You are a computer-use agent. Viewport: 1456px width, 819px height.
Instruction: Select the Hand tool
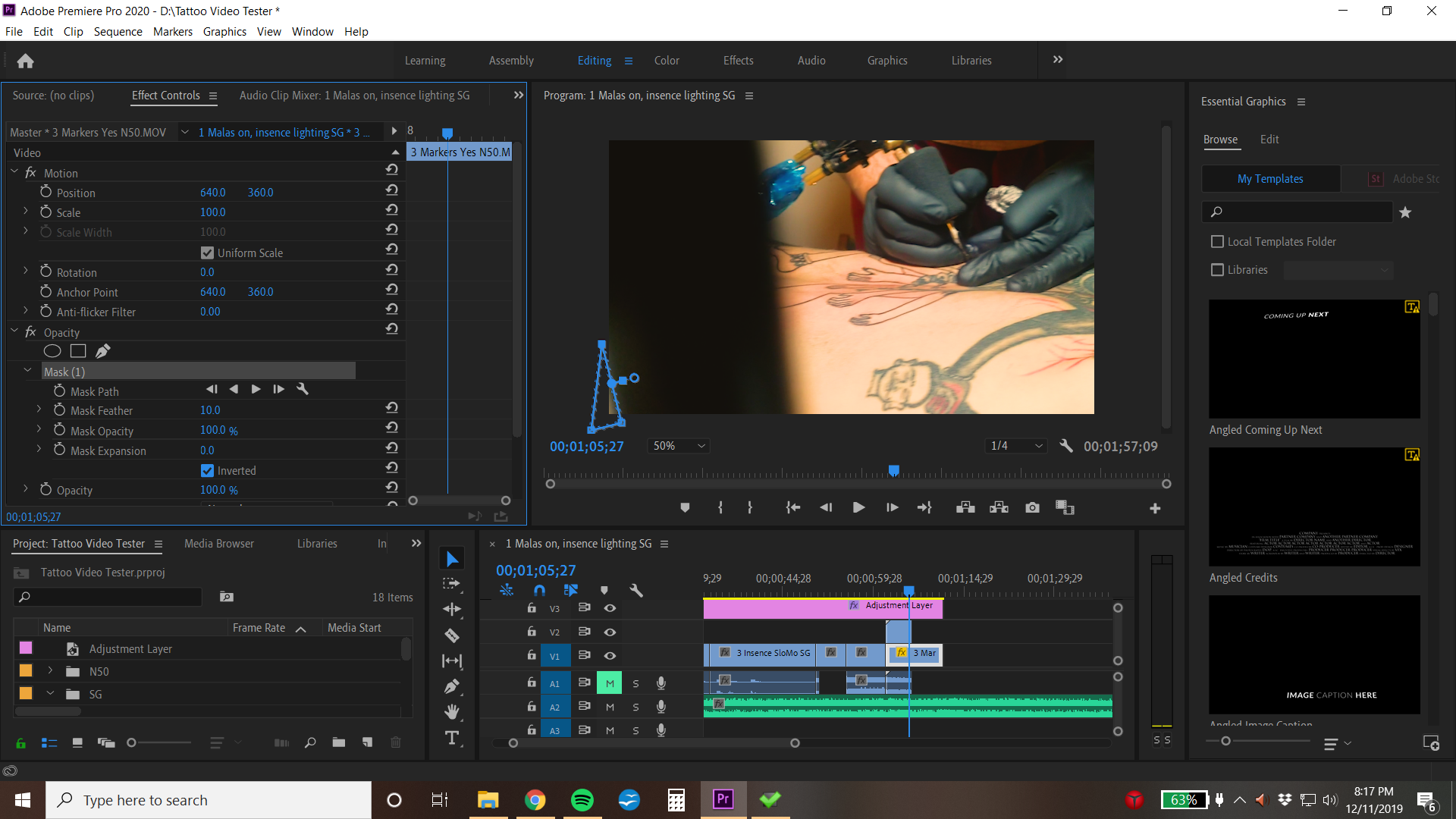(x=452, y=712)
